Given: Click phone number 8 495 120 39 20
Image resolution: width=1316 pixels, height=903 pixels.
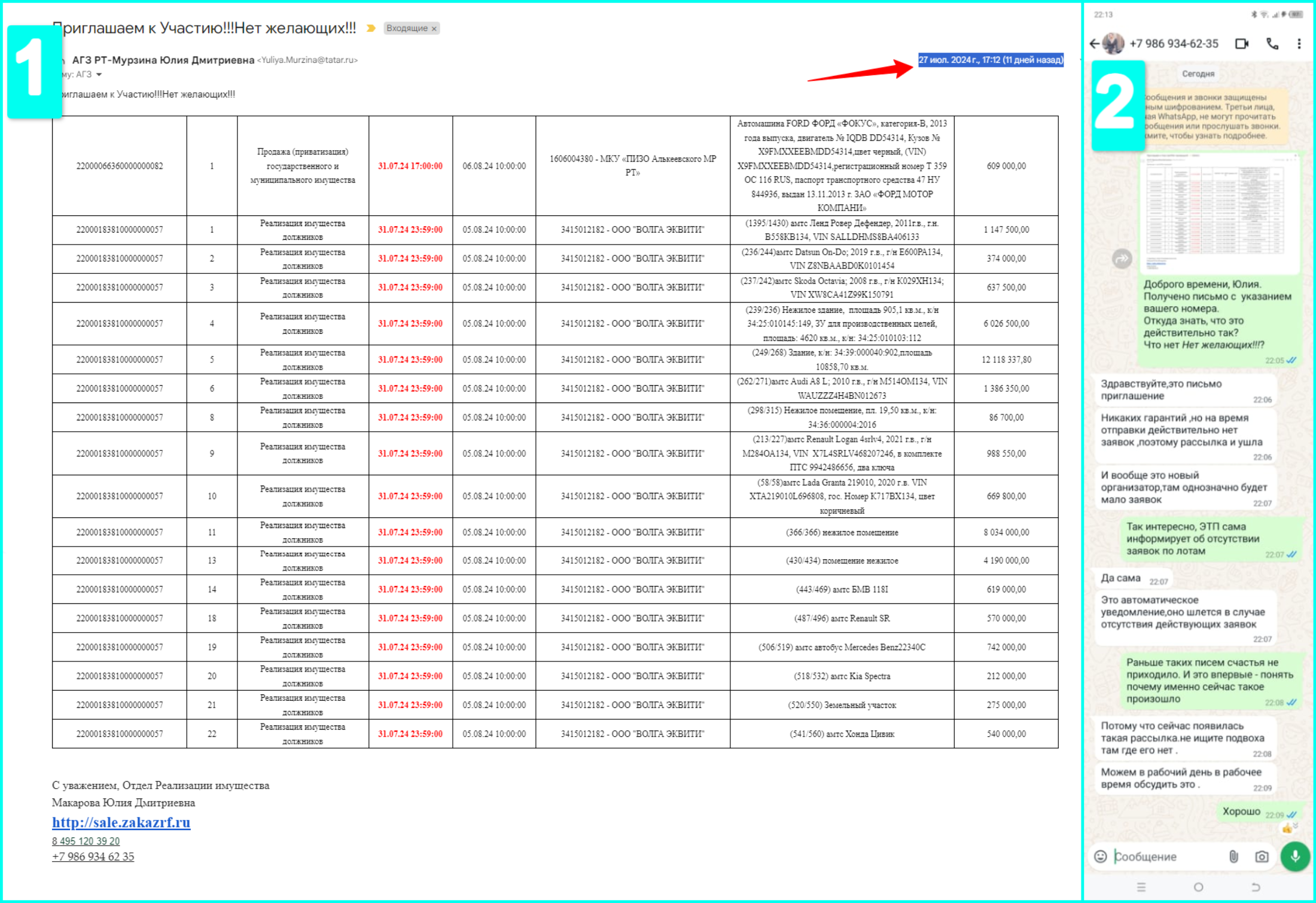Looking at the screenshot, I should pyautogui.click(x=86, y=841).
